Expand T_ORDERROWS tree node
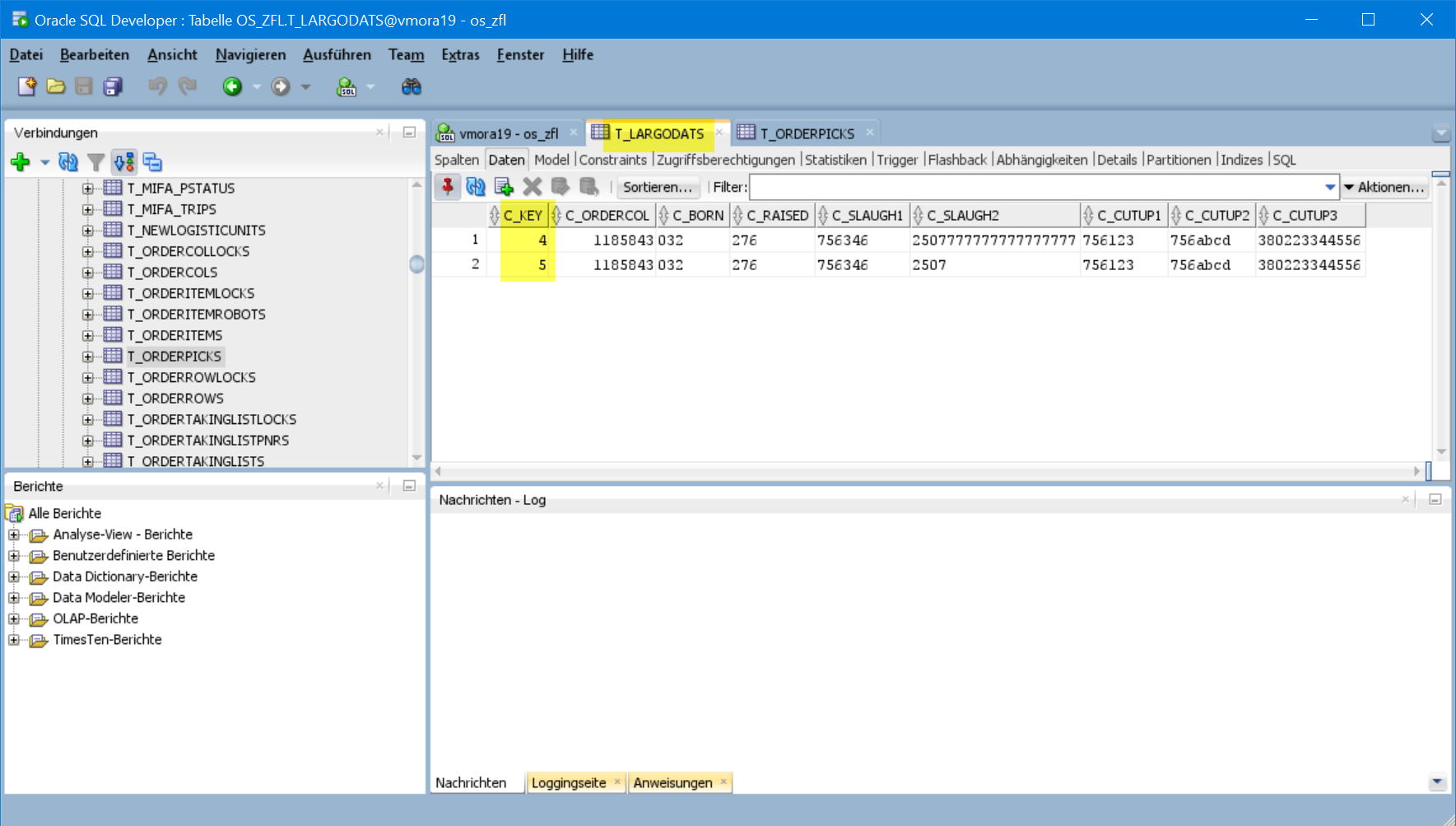Screen dimensions: 1456x826 pyautogui.click(x=88, y=399)
